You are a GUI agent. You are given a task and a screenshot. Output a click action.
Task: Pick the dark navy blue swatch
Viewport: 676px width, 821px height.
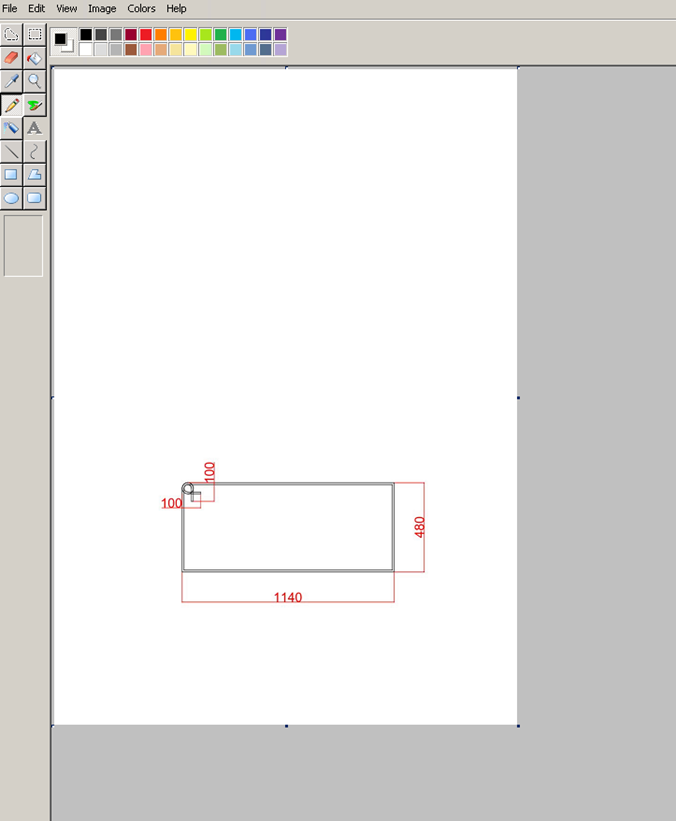265,35
